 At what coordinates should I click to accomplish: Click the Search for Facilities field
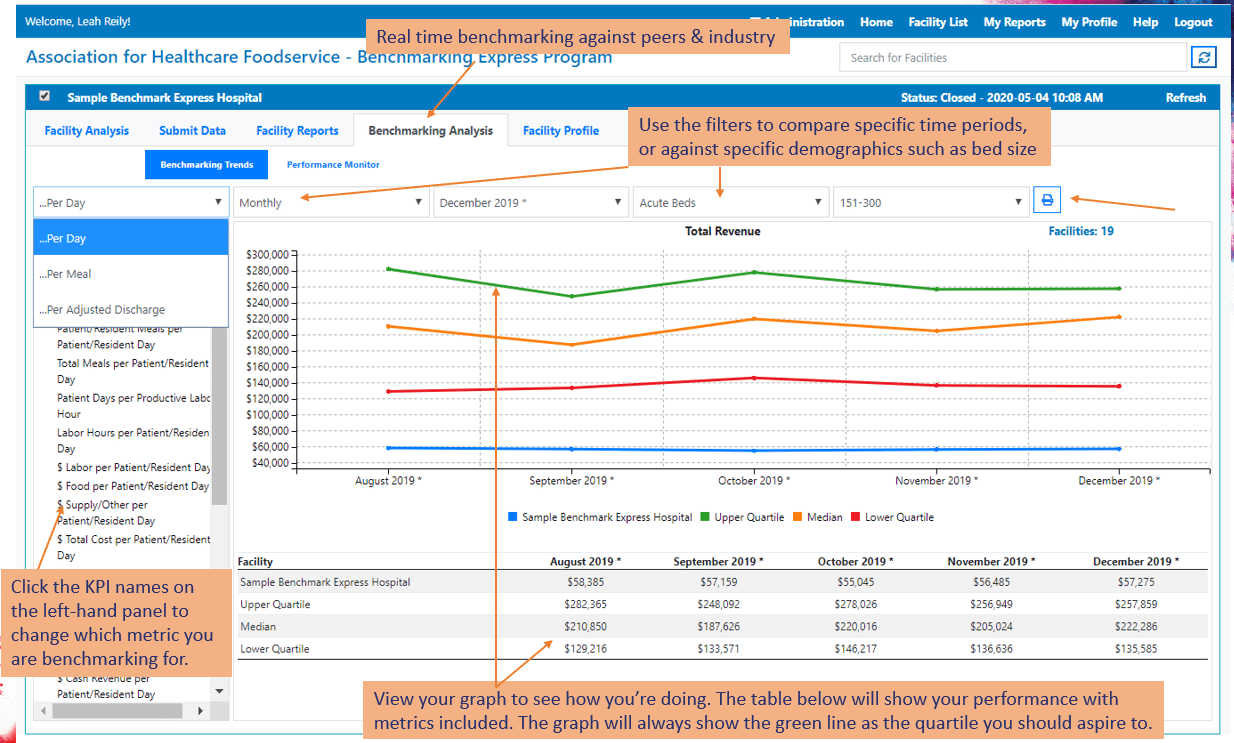[x=1012, y=58]
